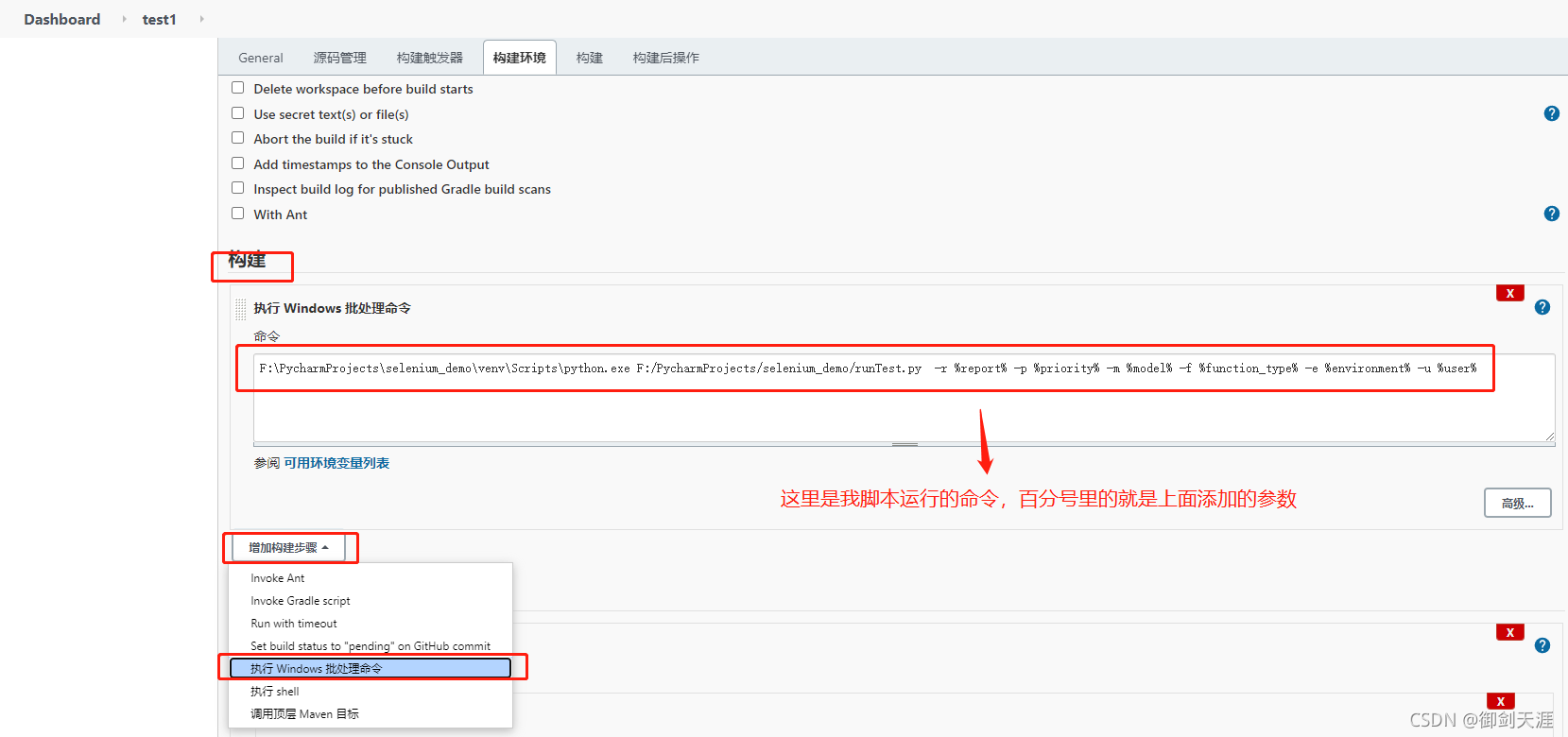
Task: Check Inspect build log for Gradle build scans
Action: tap(238, 188)
